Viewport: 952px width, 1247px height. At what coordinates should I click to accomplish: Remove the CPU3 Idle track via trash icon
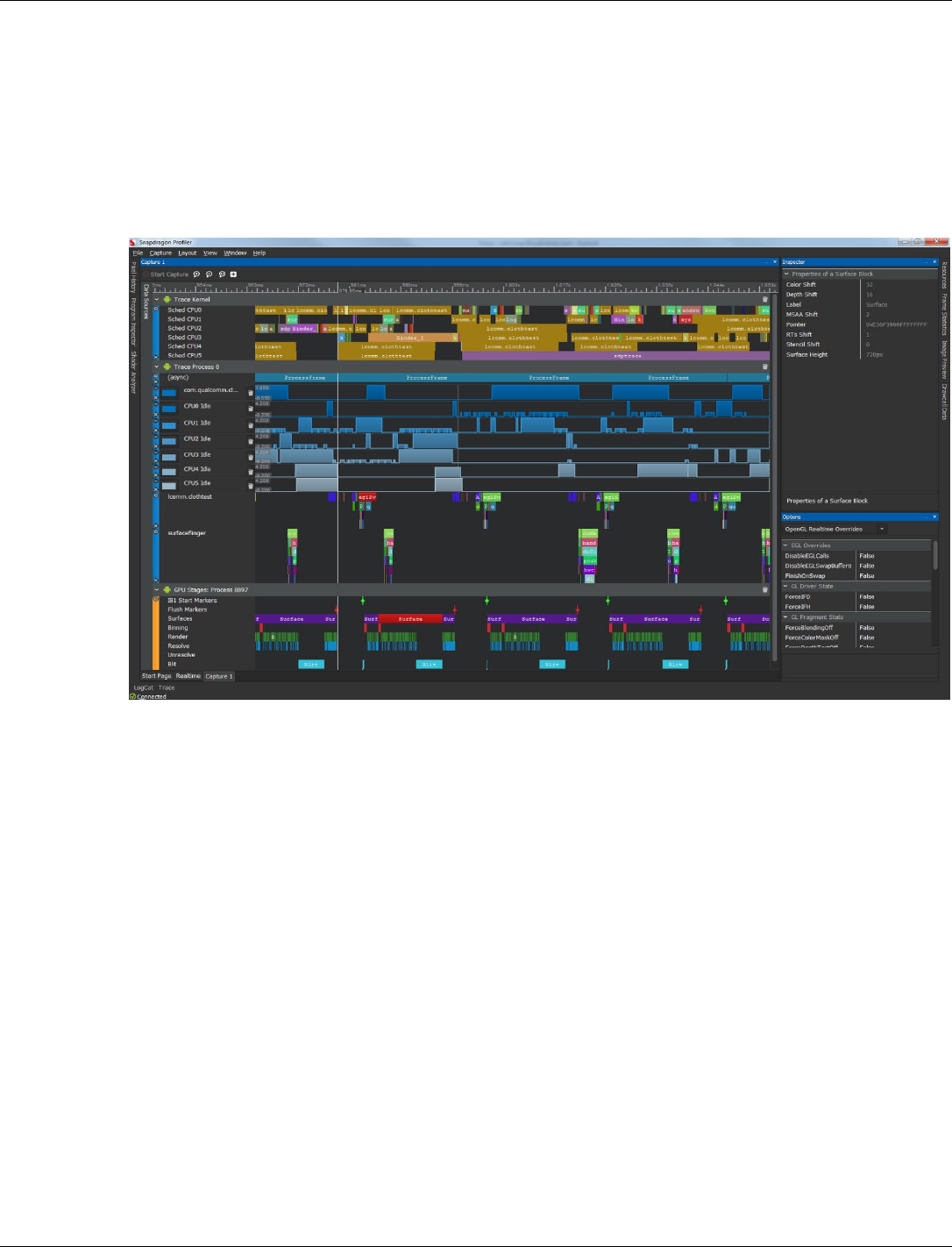pos(251,457)
